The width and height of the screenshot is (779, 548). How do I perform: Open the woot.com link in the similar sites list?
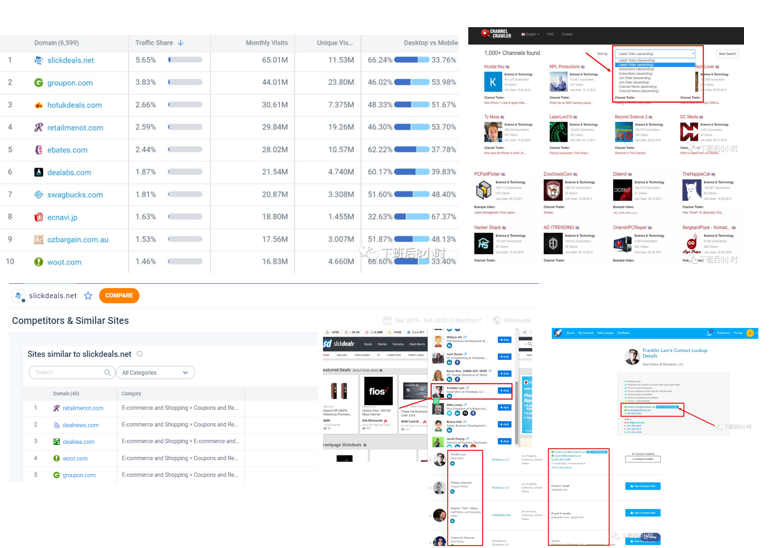click(x=75, y=459)
